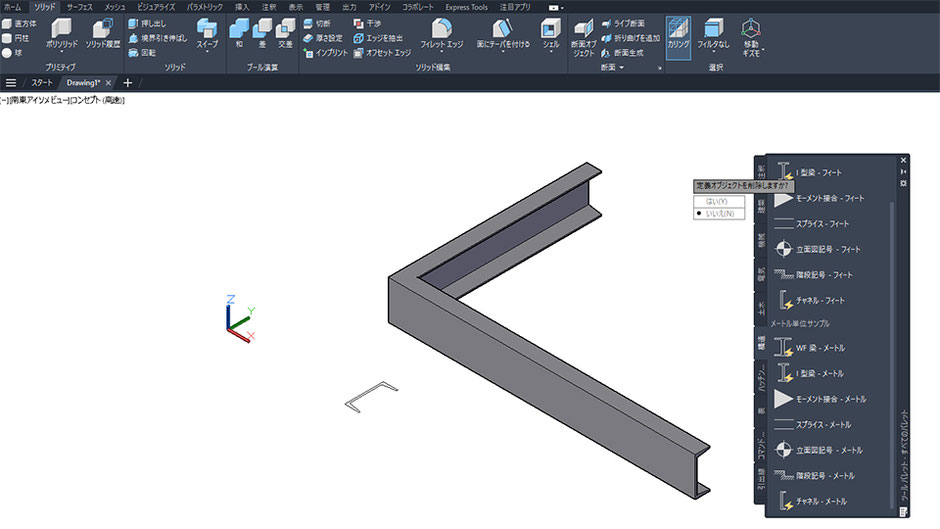
Task: Switch to the メッシュ ribbon tab
Action: click(x=115, y=7)
